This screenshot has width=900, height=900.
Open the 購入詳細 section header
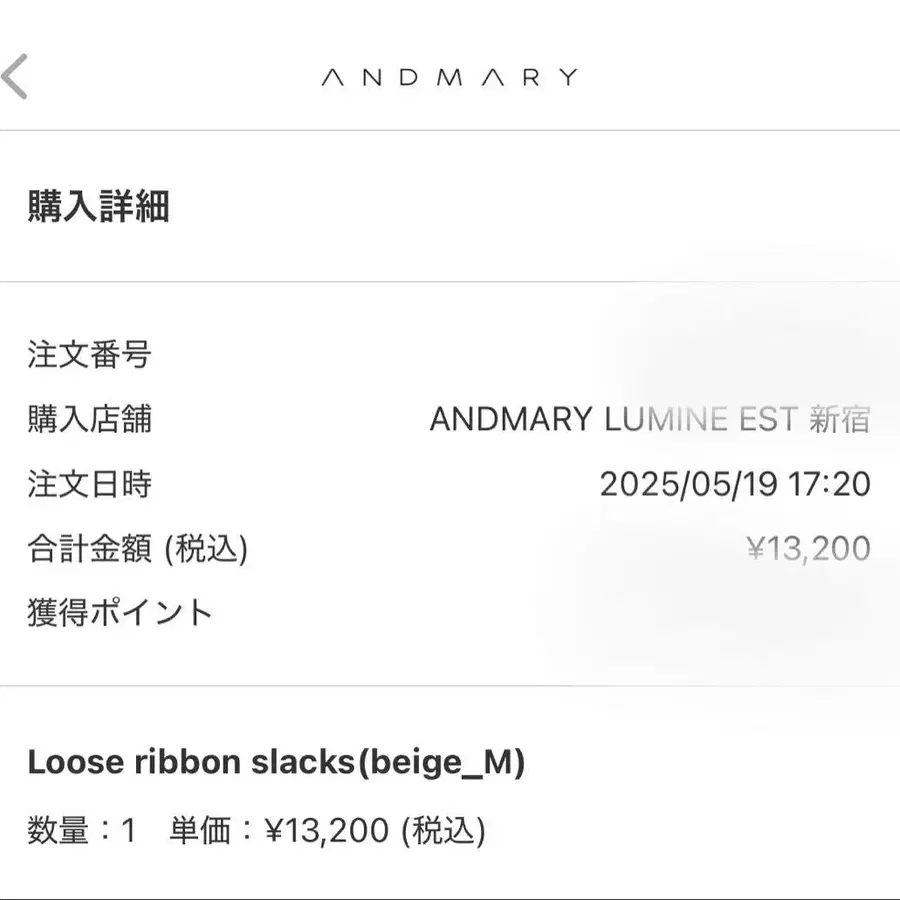tap(99, 209)
